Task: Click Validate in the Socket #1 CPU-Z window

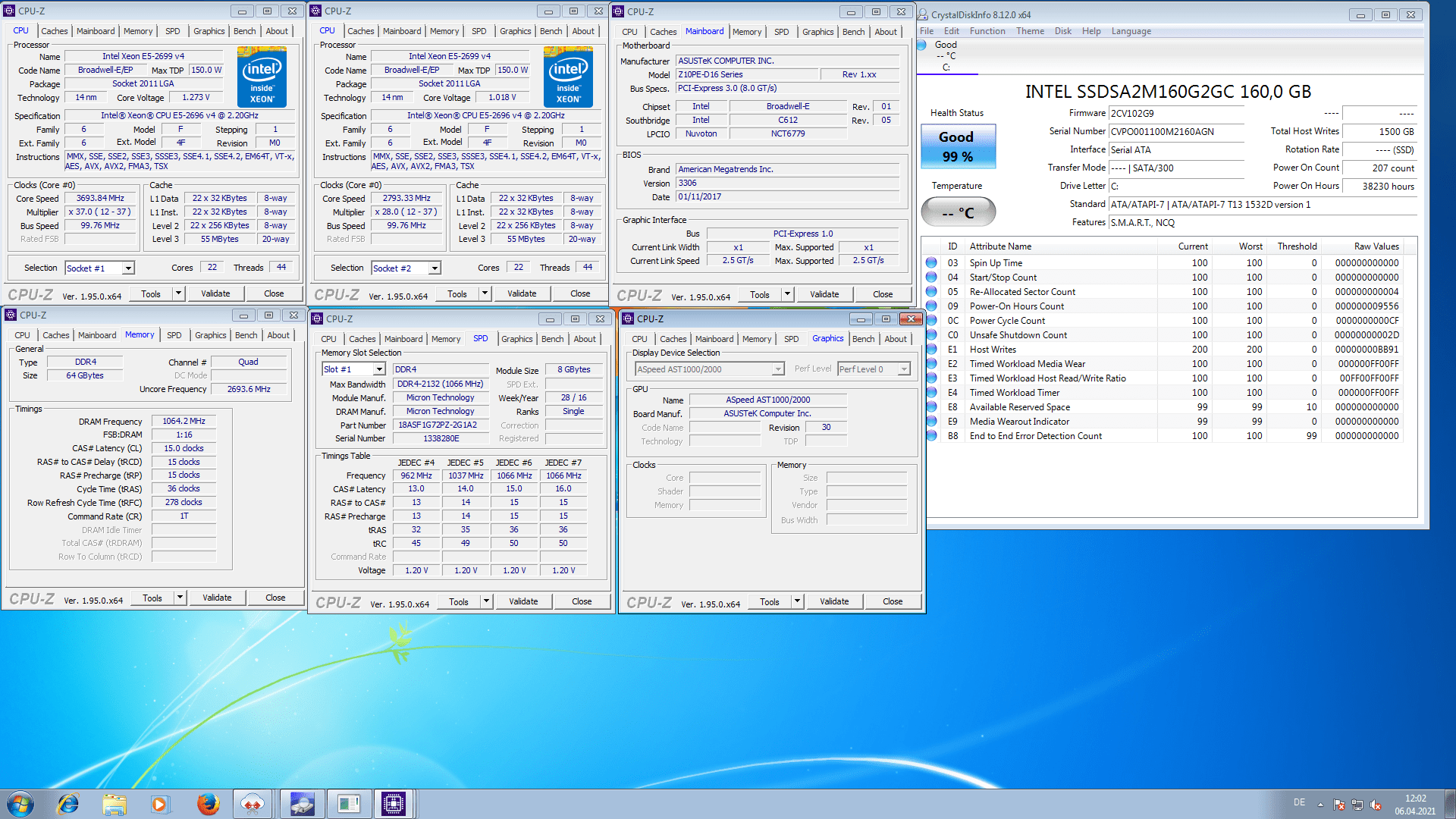Action: [x=215, y=293]
